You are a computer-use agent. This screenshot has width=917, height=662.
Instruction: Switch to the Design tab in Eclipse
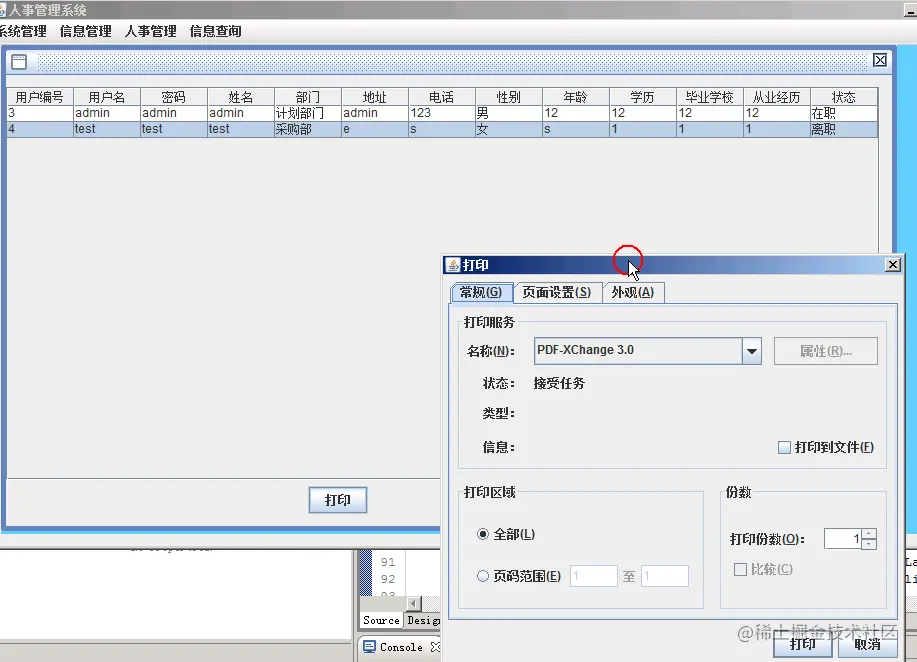tap(424, 619)
